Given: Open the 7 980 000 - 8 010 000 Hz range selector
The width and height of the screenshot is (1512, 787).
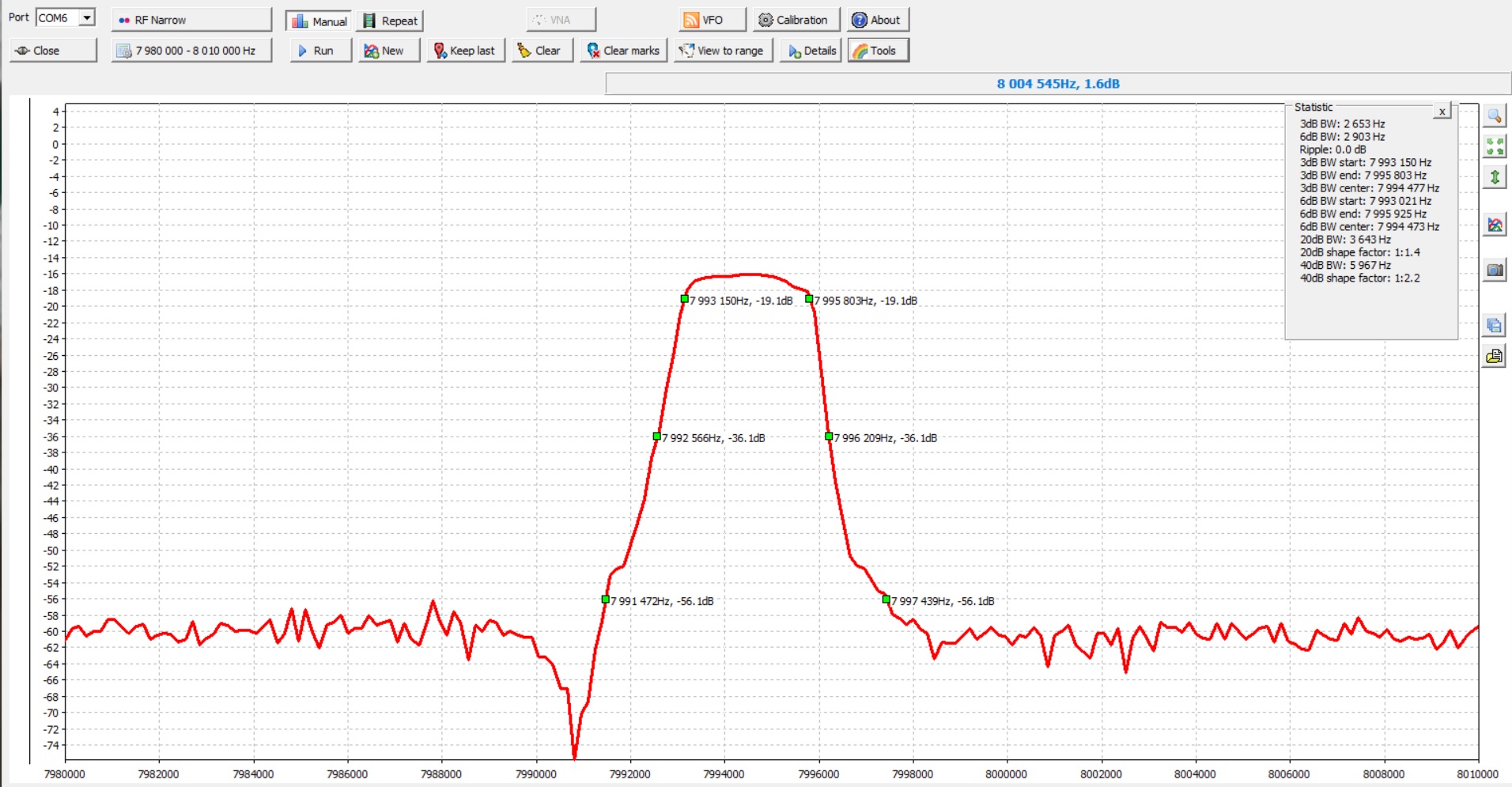Looking at the screenshot, I should click(191, 51).
